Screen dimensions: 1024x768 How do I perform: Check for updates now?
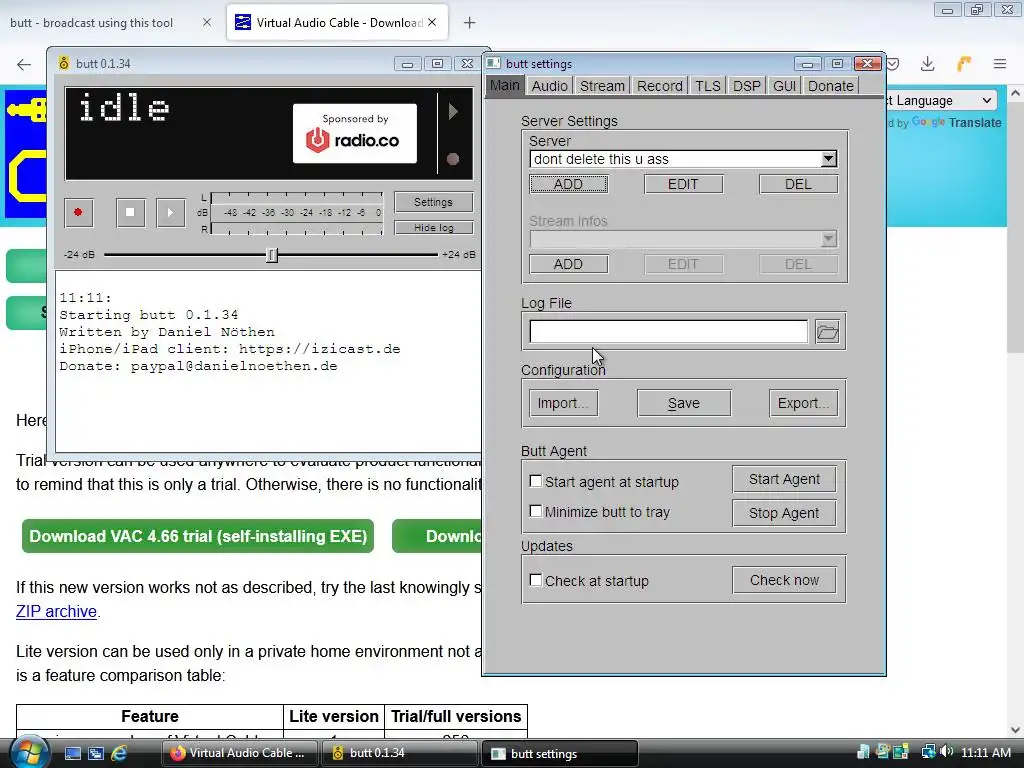(784, 580)
